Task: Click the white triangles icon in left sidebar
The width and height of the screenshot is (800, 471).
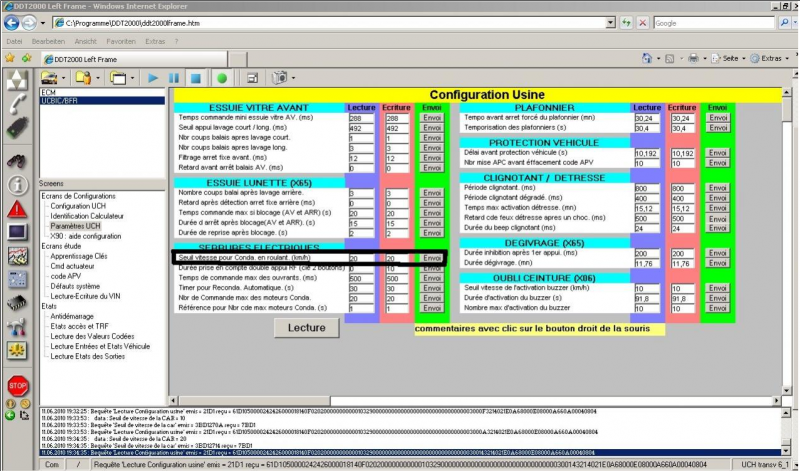Action: click(x=17, y=80)
